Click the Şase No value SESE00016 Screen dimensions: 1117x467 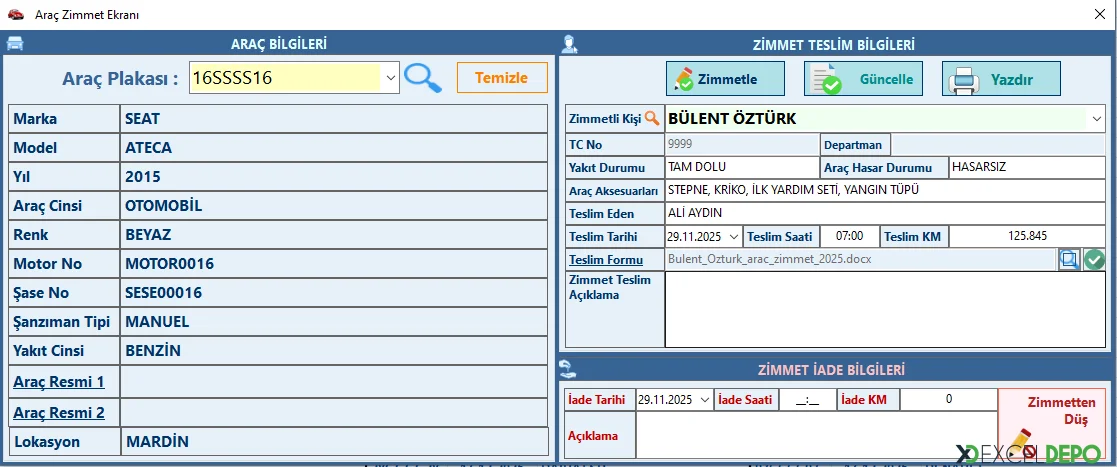(333, 293)
